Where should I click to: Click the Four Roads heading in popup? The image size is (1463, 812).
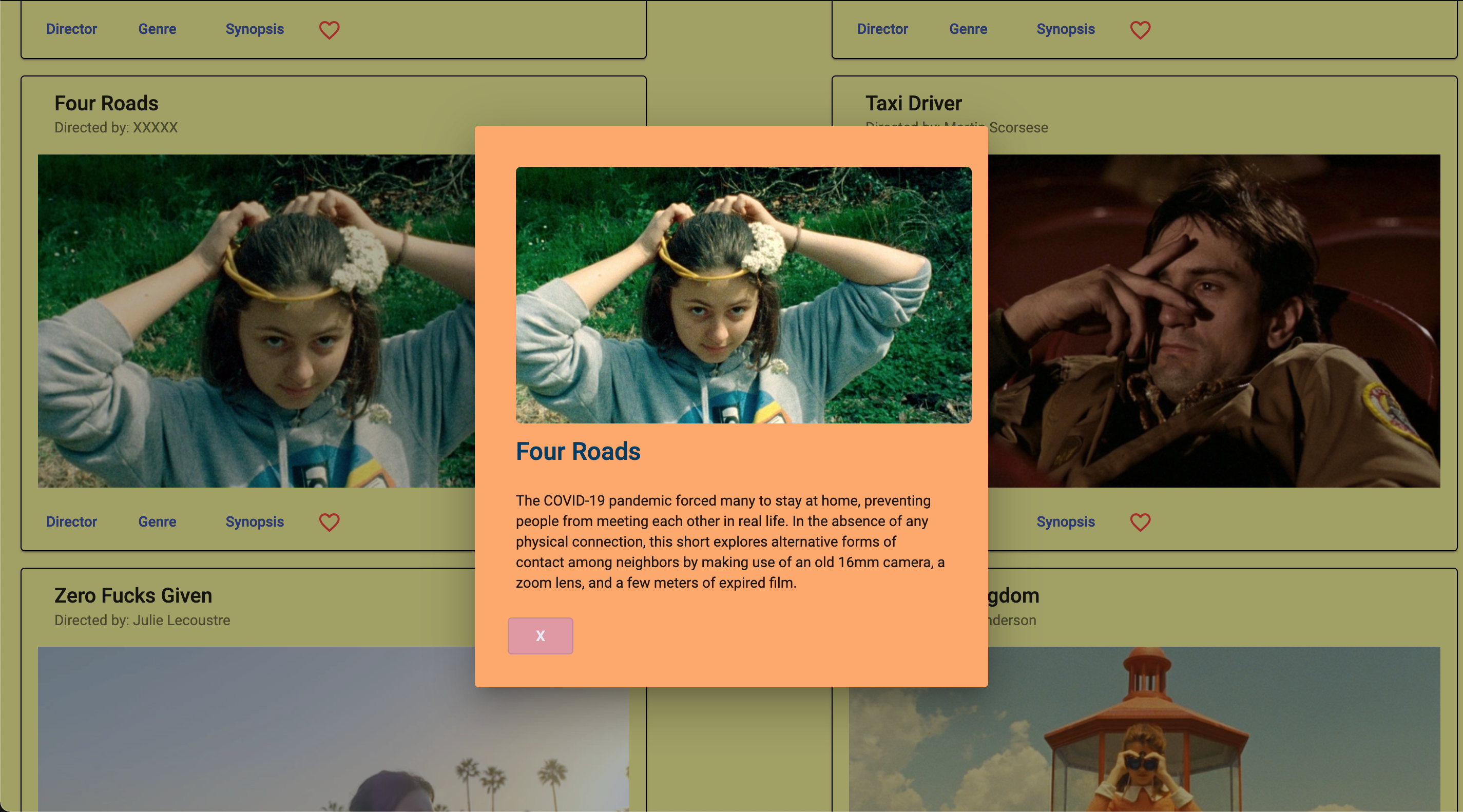(577, 452)
